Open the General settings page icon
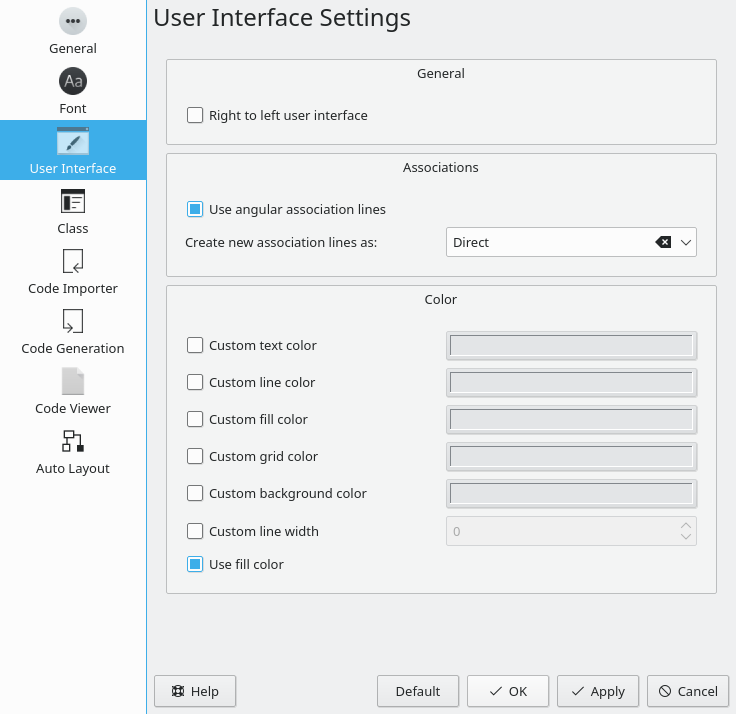The image size is (736, 714). click(x=73, y=21)
